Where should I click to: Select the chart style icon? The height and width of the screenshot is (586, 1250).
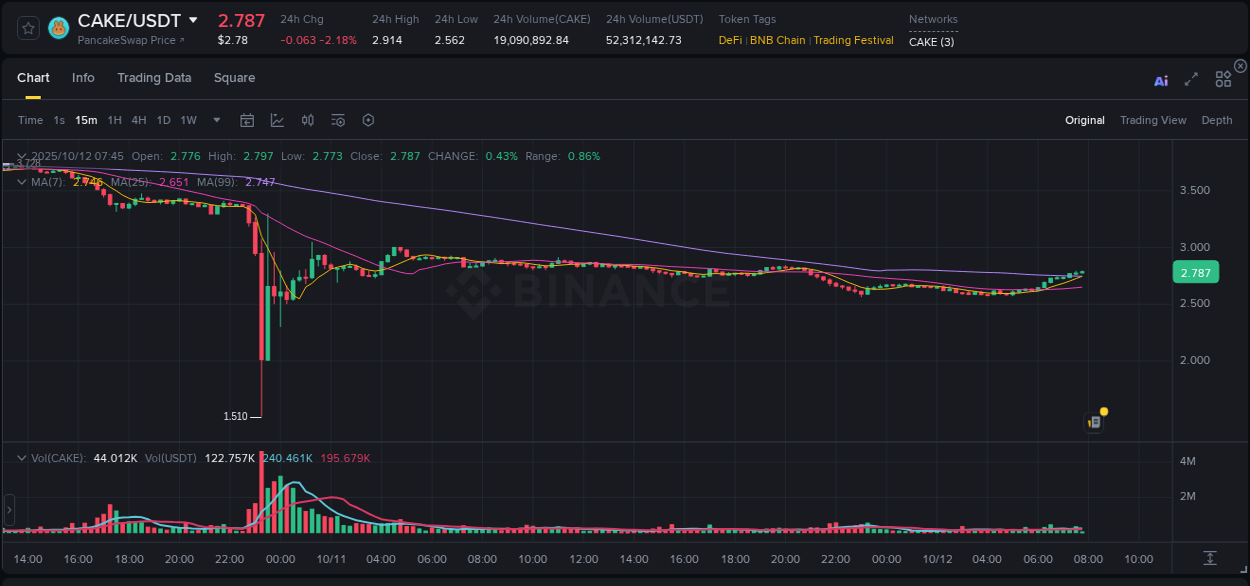(x=276, y=119)
